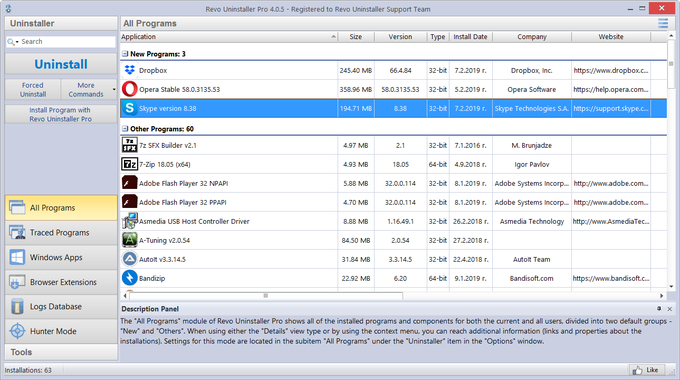Click the sort arrow on Application column
This screenshot has height=380, width=680.
click(333, 37)
